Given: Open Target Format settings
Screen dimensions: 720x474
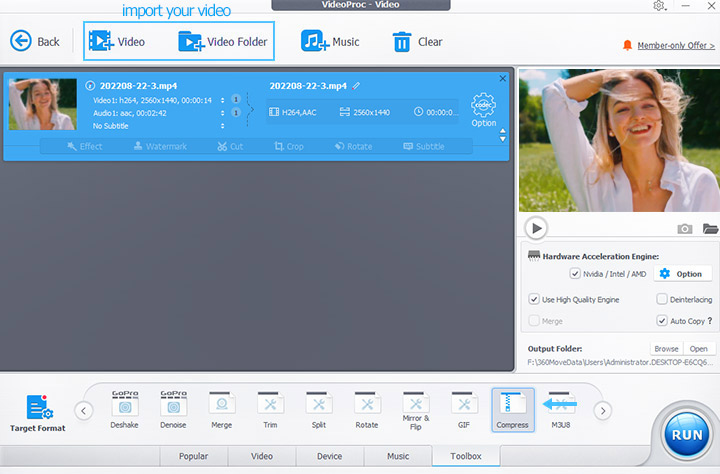Looking at the screenshot, I should click(x=38, y=413).
